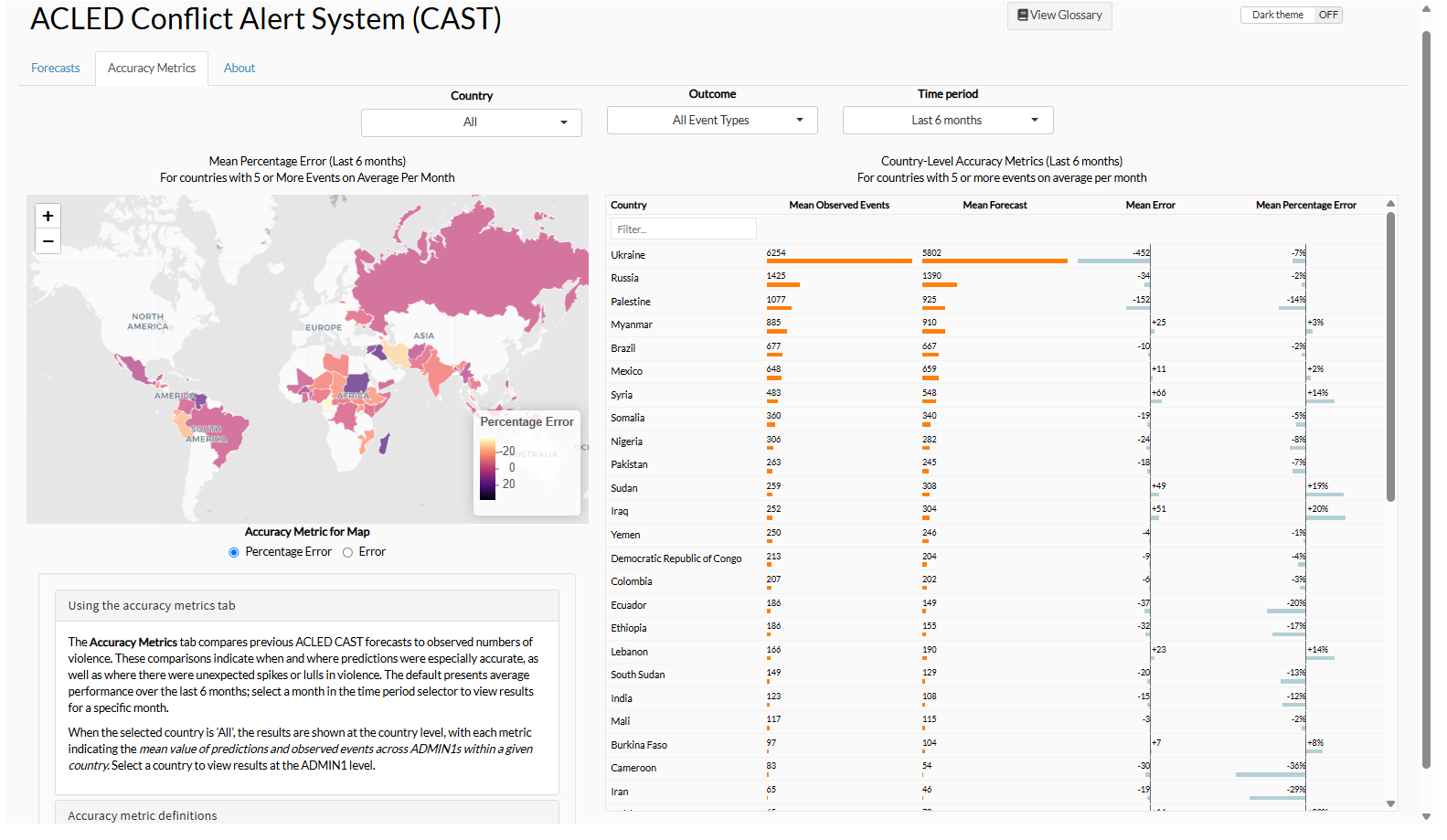This screenshot has height=840, width=1447.
Task: Expand the Time period dropdown
Action: tap(947, 121)
